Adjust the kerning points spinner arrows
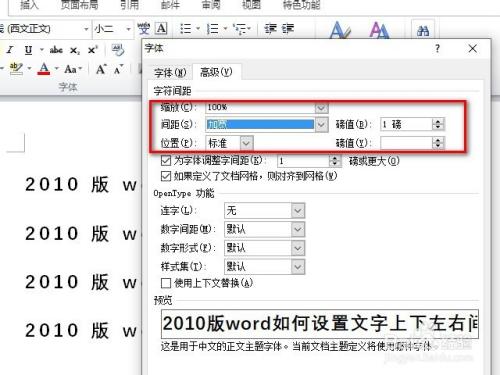 335,161
